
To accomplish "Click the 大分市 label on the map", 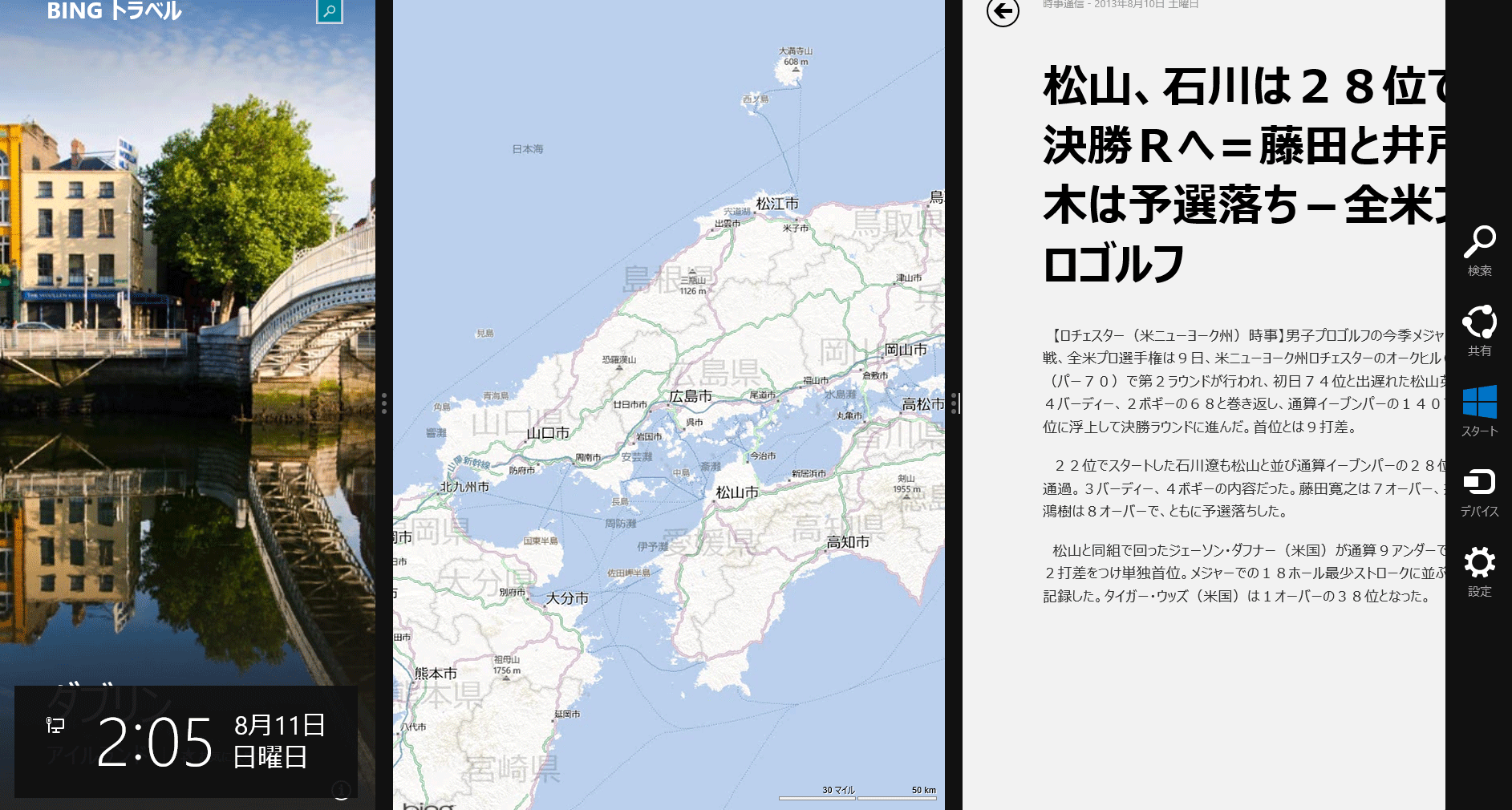I will [567, 598].
